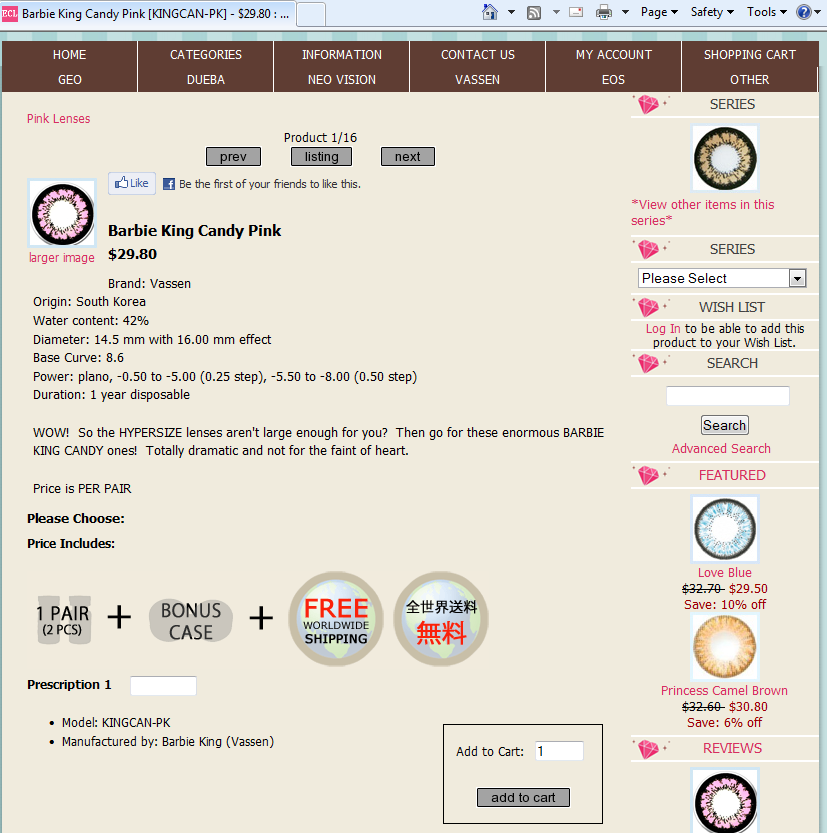Click the Print icon
Image resolution: width=827 pixels, height=833 pixels.
(x=603, y=12)
